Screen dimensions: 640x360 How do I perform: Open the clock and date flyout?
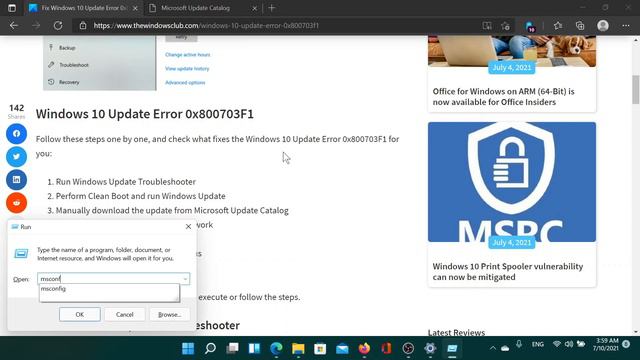(606, 344)
